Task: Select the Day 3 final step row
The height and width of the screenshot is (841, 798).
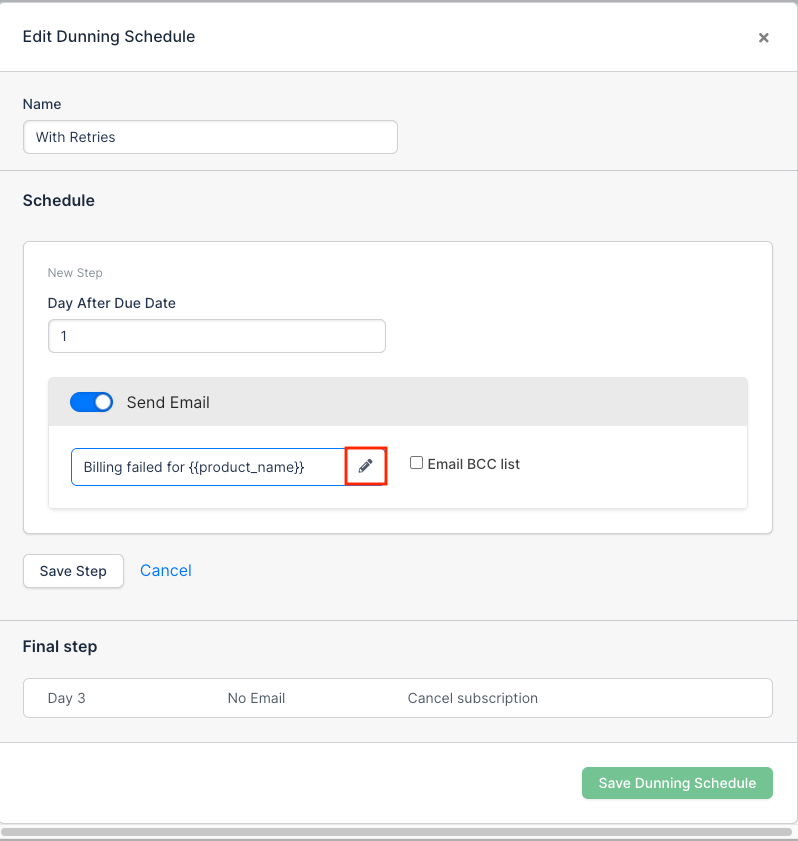Action: (398, 698)
